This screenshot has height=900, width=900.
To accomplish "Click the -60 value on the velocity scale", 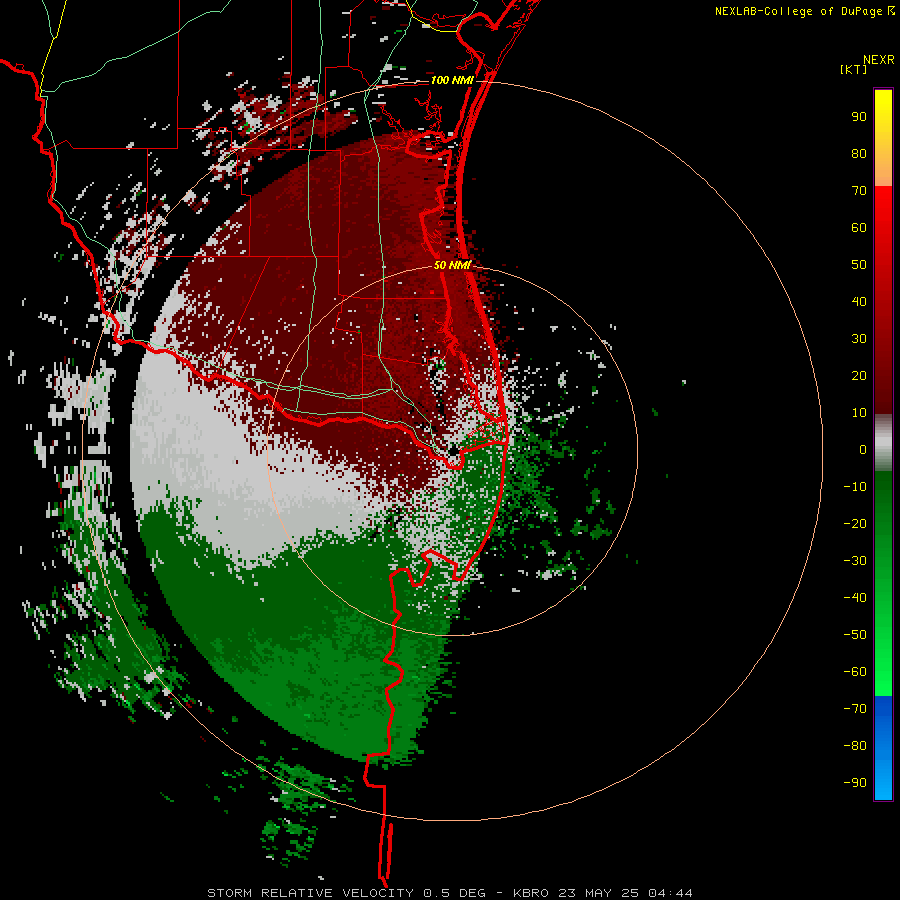I will click(x=855, y=672).
